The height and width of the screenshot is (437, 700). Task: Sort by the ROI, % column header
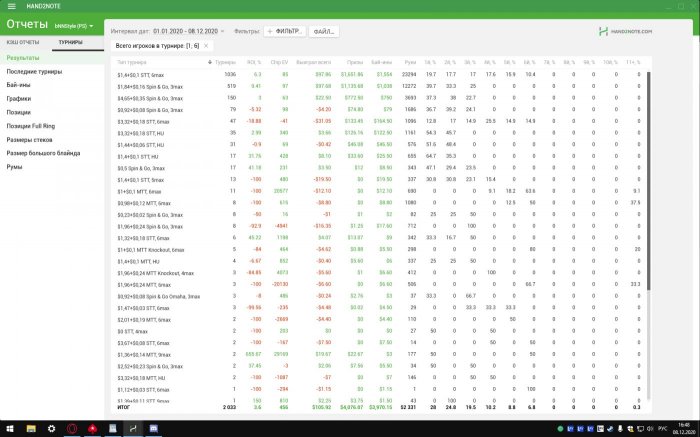[x=254, y=62]
